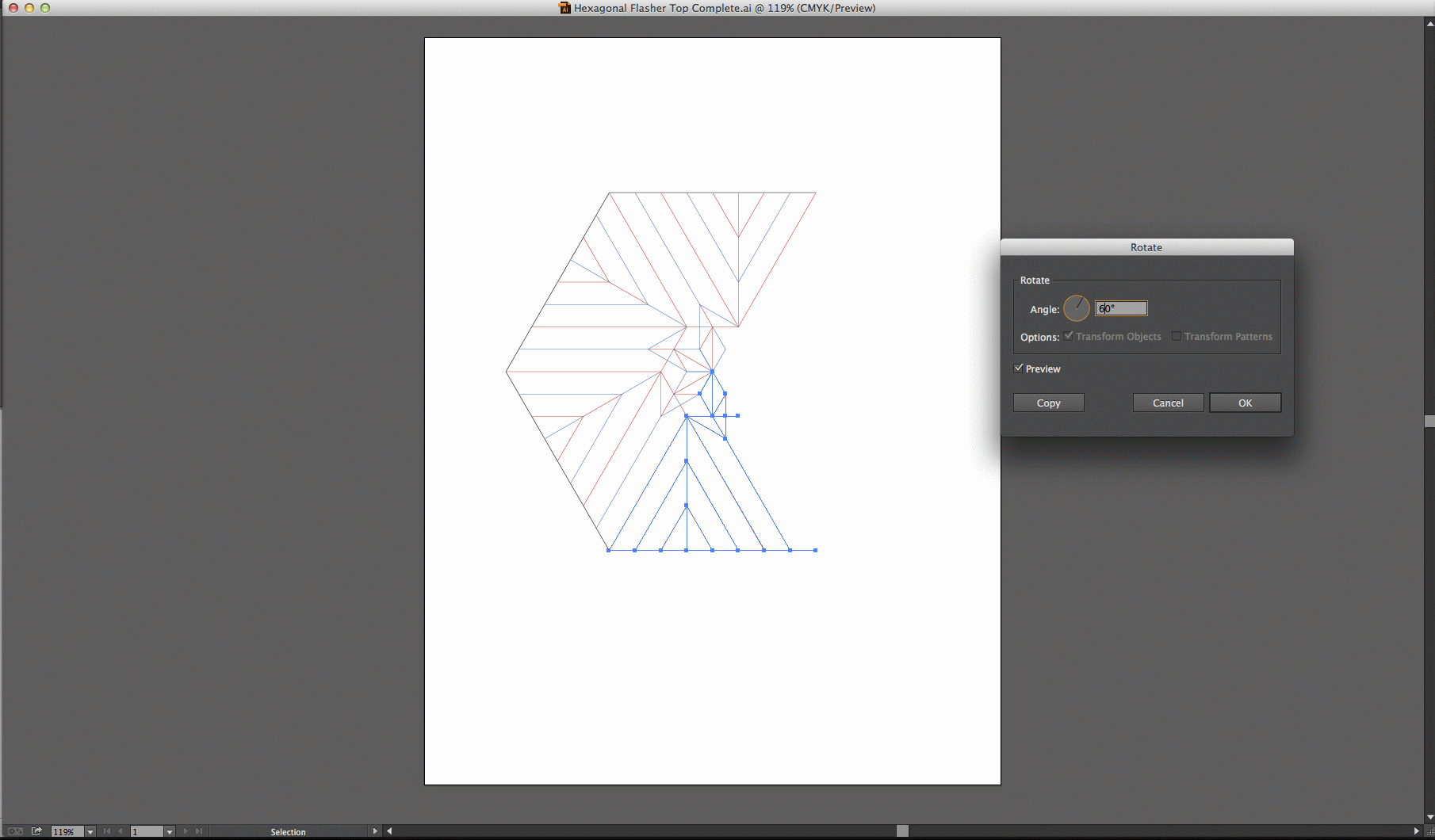
Task: Click the next artboard arrow in status bar
Action: [186, 830]
